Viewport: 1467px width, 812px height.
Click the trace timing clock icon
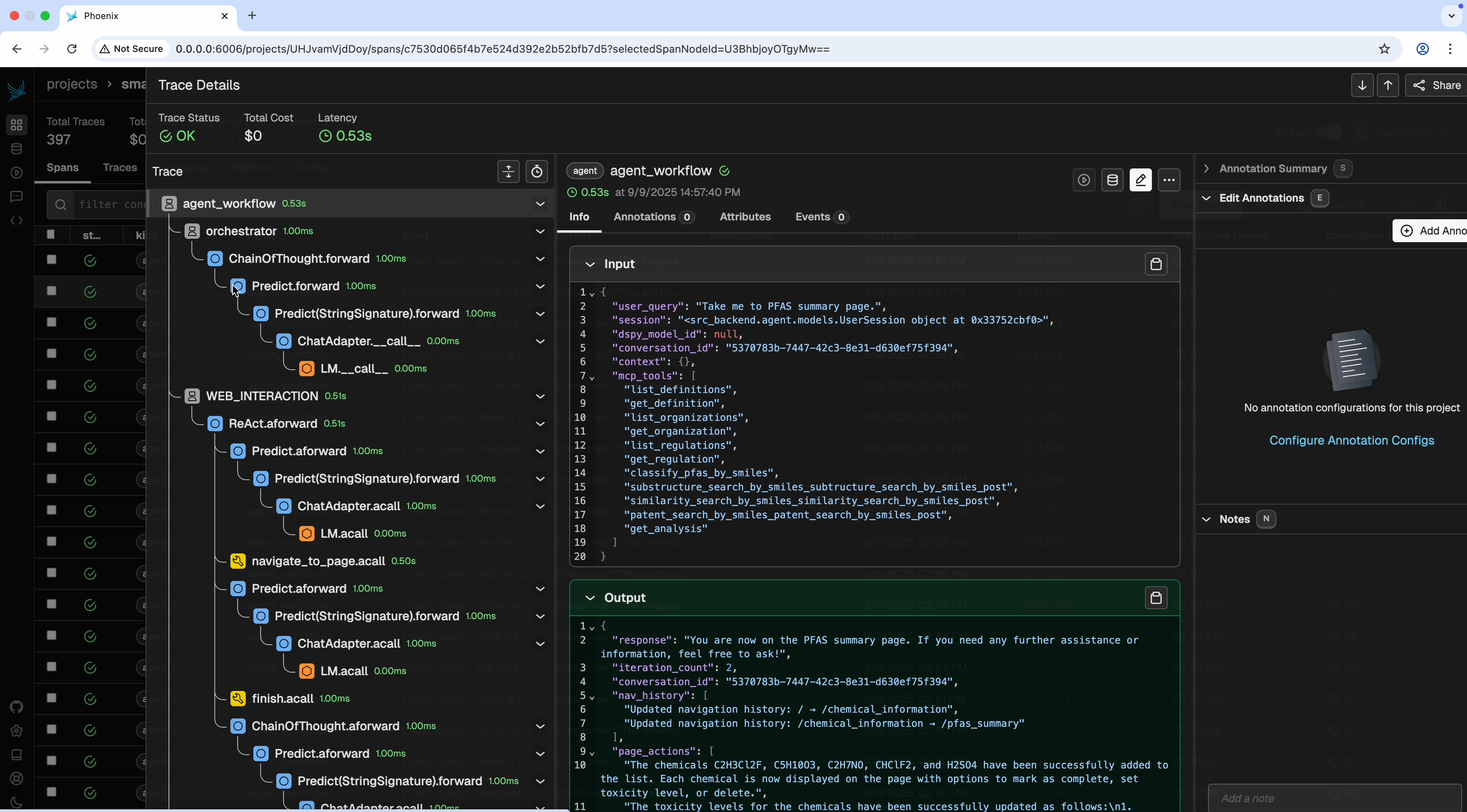pyautogui.click(x=536, y=171)
